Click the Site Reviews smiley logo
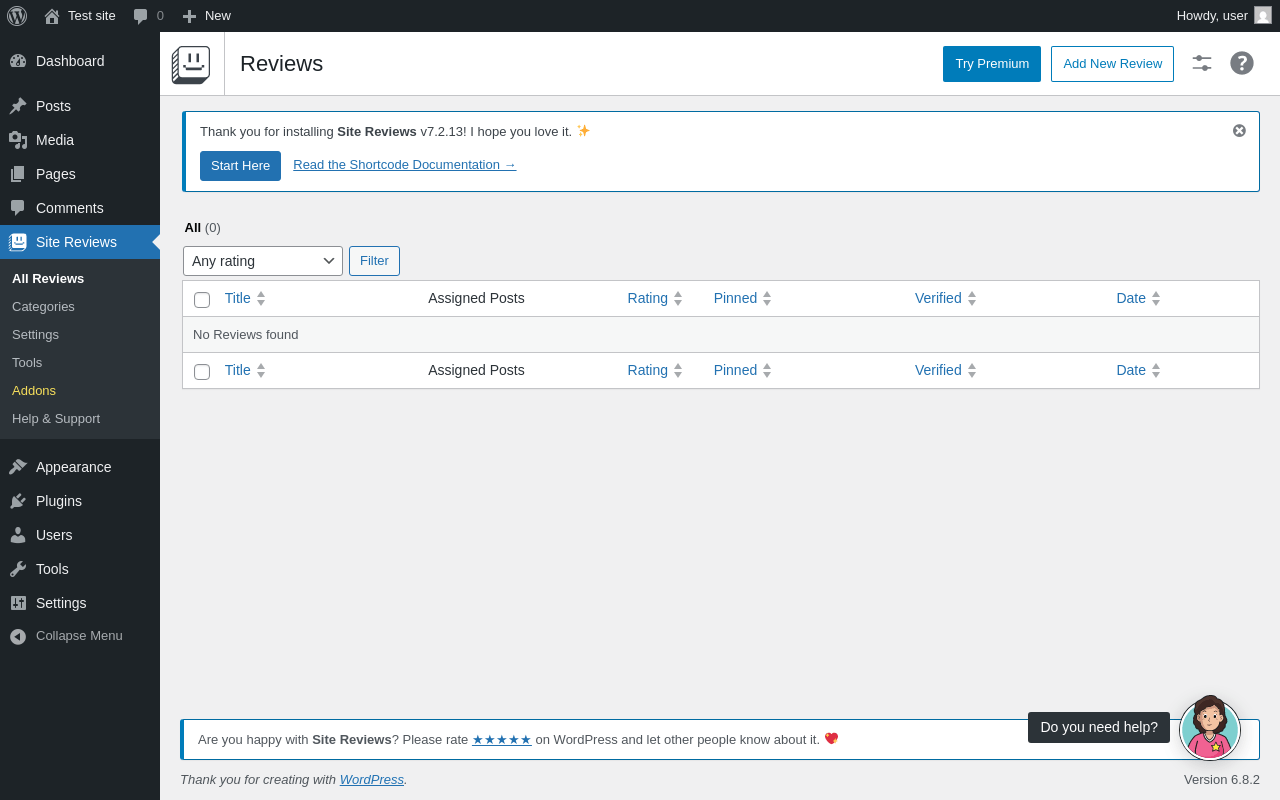Screen dimensions: 1280x800 (x=191, y=64)
